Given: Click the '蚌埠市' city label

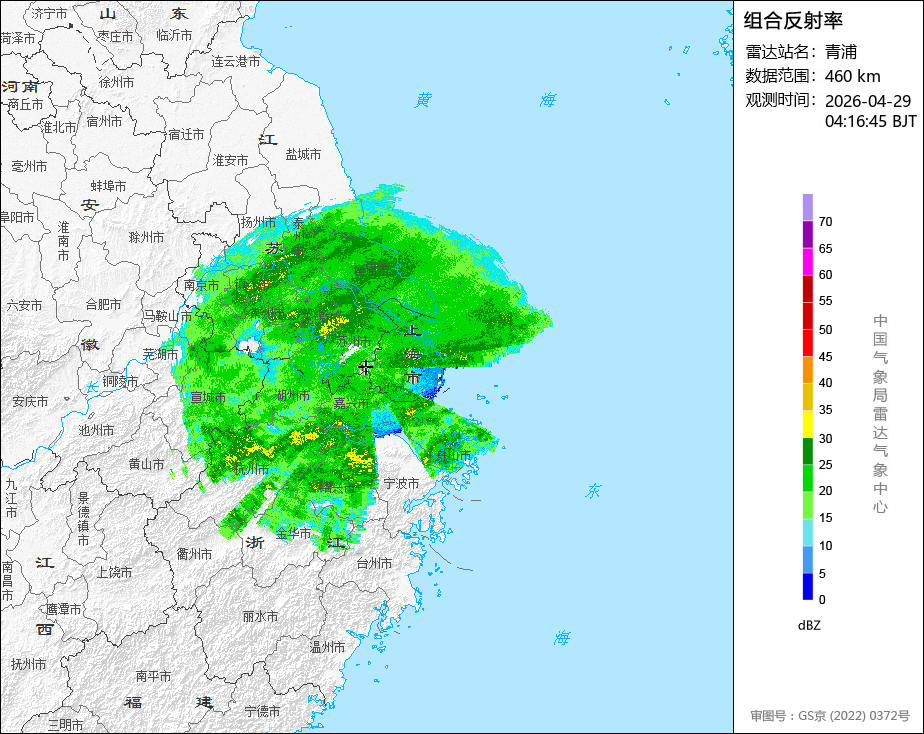Looking at the screenshot, I should click(x=108, y=186).
